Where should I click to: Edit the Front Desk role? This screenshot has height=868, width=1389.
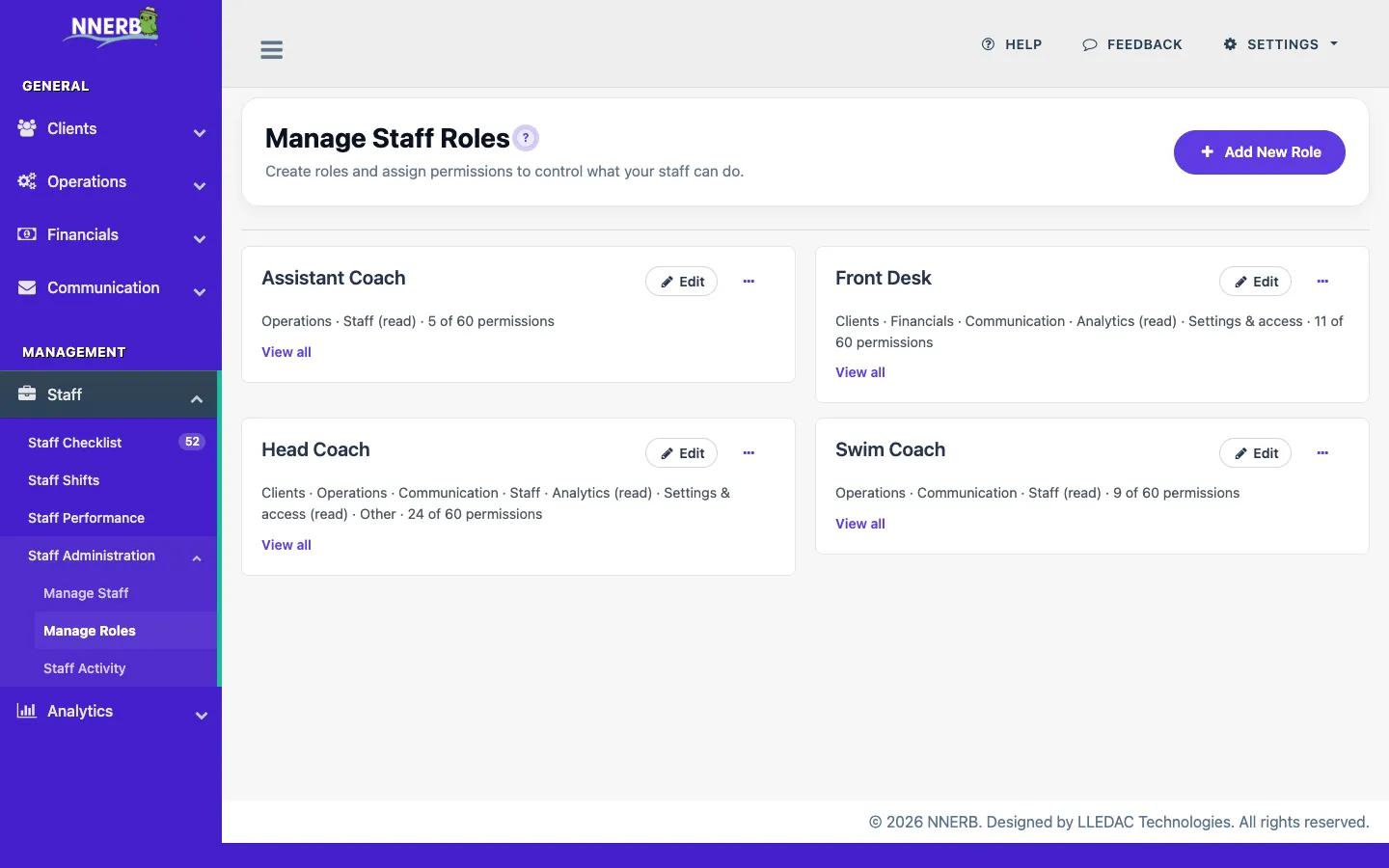point(1255,282)
